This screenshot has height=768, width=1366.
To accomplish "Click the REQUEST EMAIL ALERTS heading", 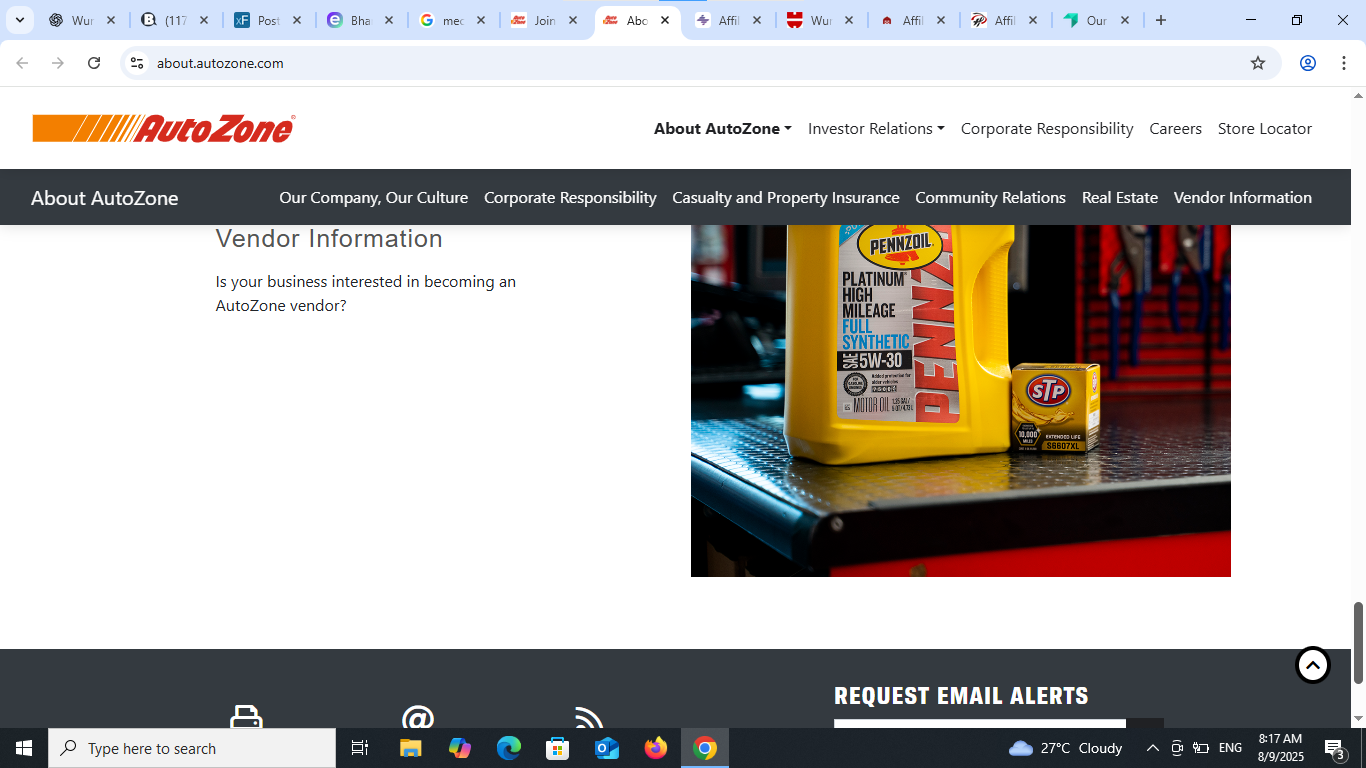I will click(961, 696).
